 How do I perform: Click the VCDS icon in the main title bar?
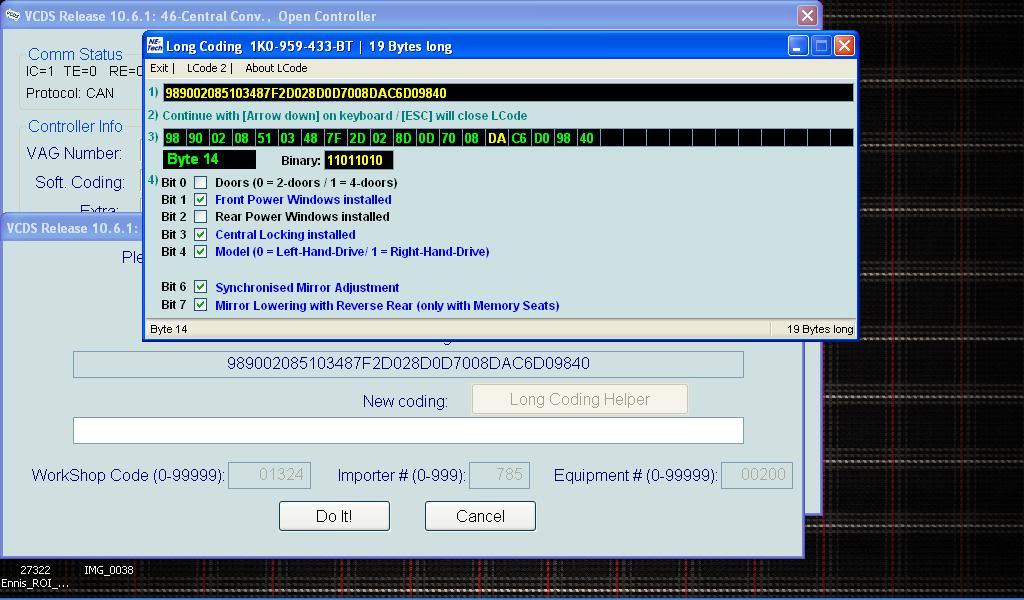coord(12,15)
